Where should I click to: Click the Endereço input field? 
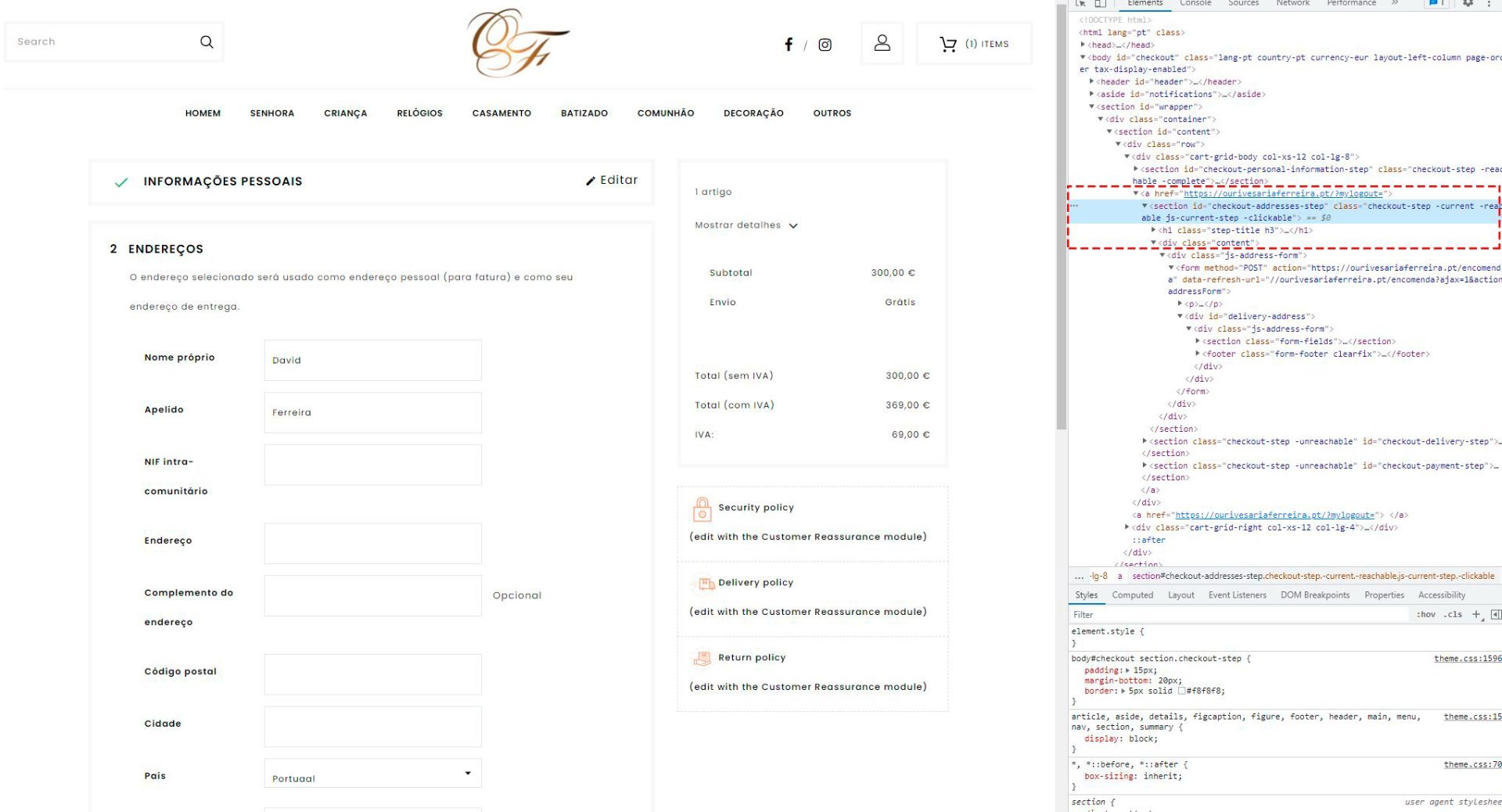coord(373,544)
